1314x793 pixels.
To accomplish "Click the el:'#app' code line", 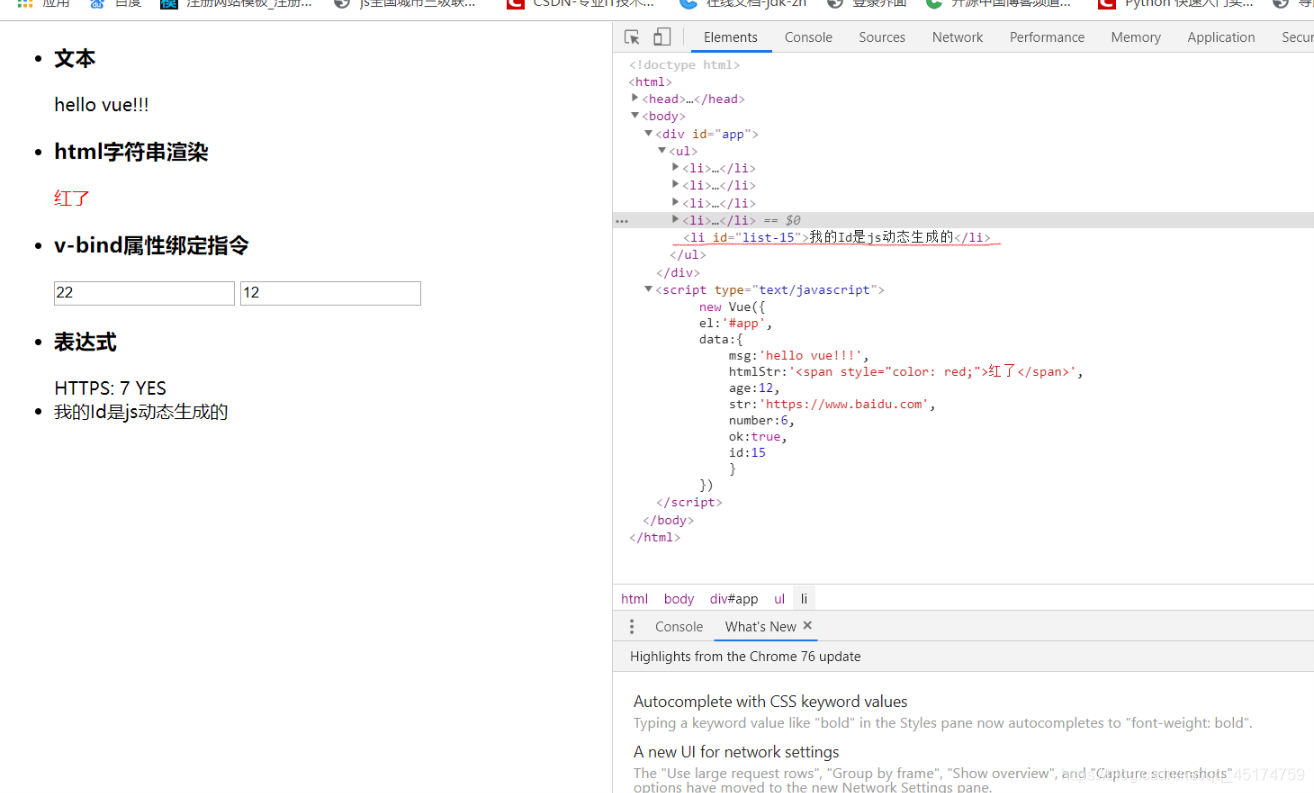I will click(x=736, y=323).
